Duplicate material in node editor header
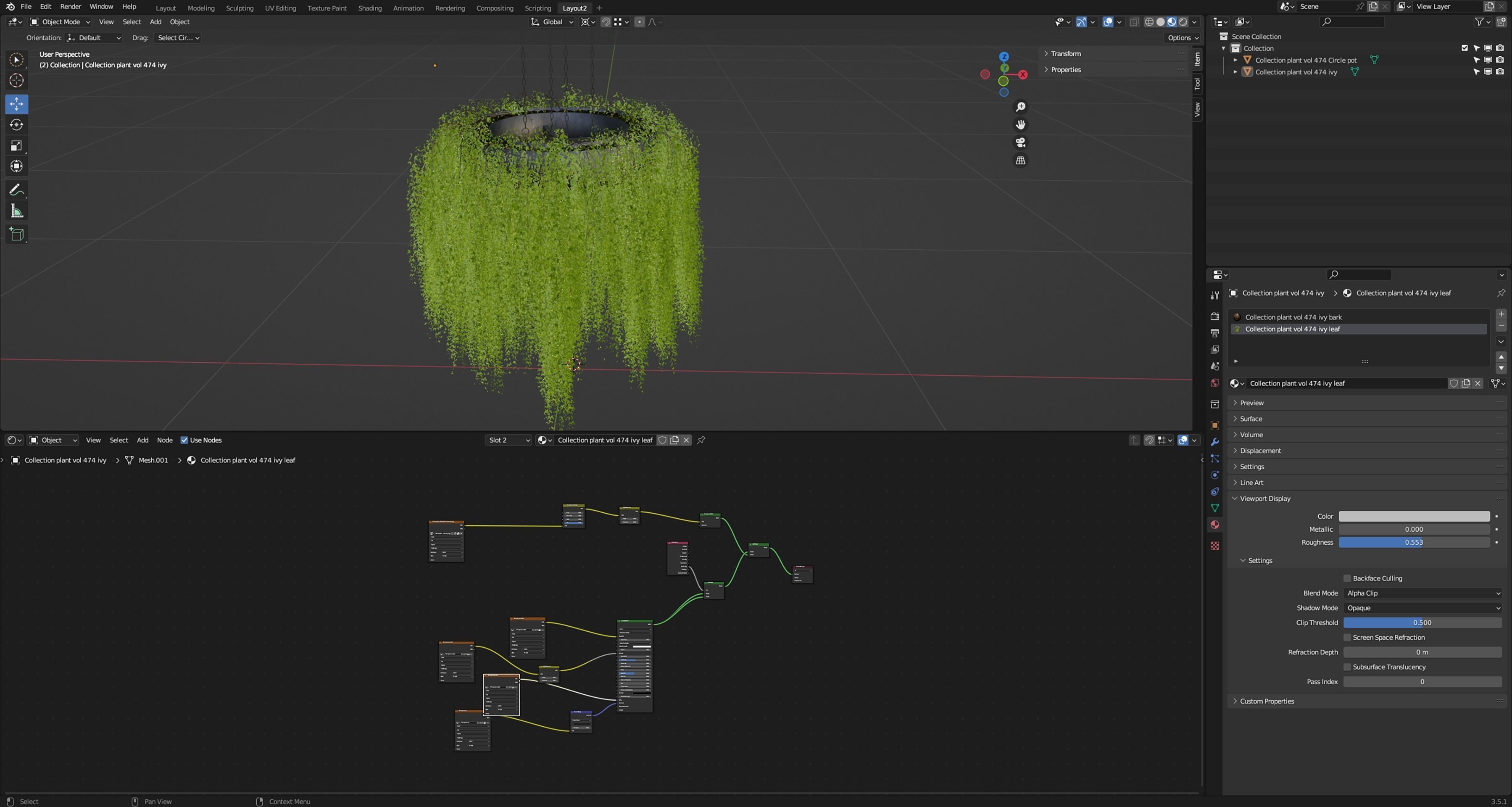Image resolution: width=1512 pixels, height=807 pixels. (x=674, y=440)
